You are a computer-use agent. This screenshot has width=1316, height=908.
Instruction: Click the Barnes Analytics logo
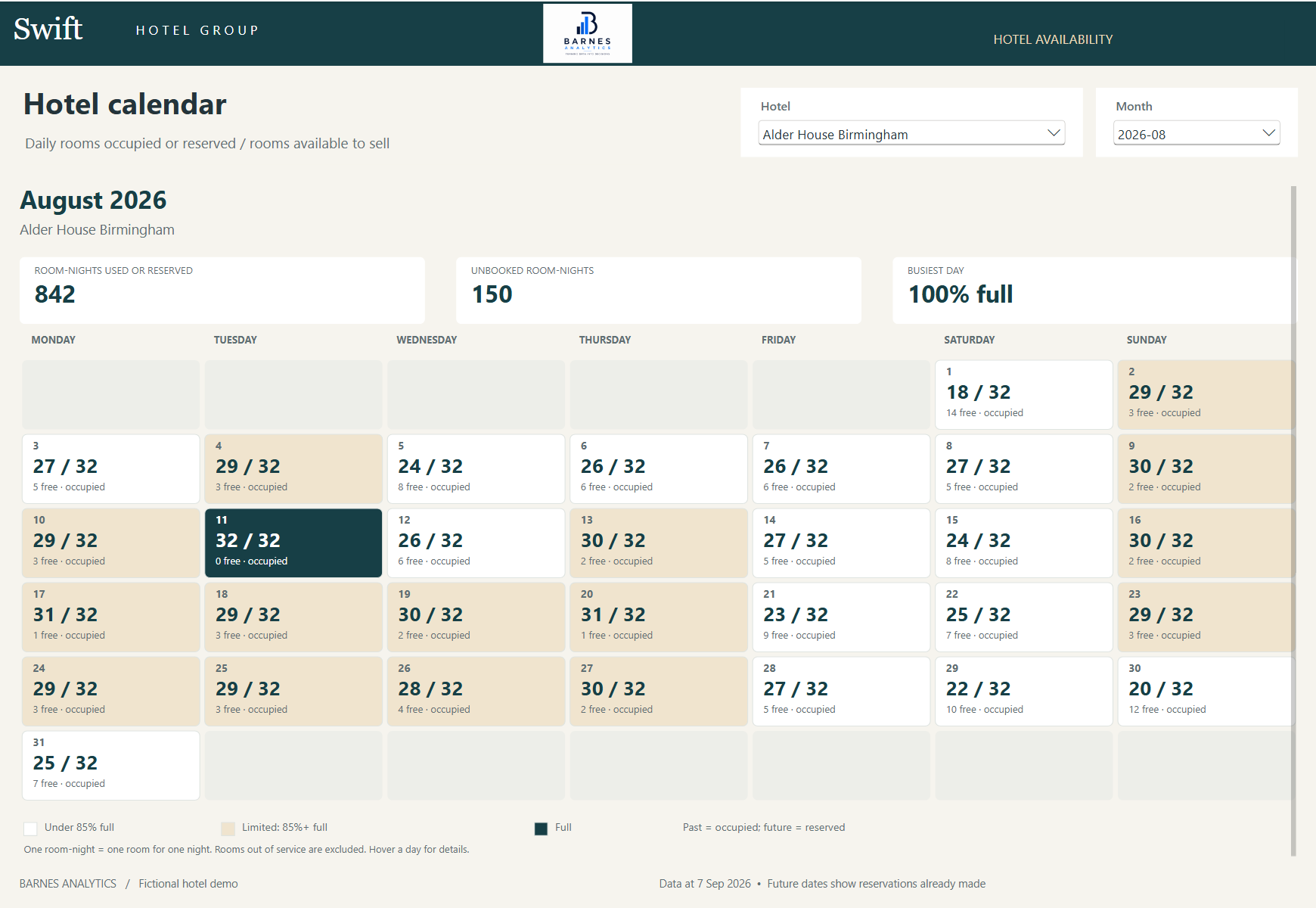coord(588,33)
